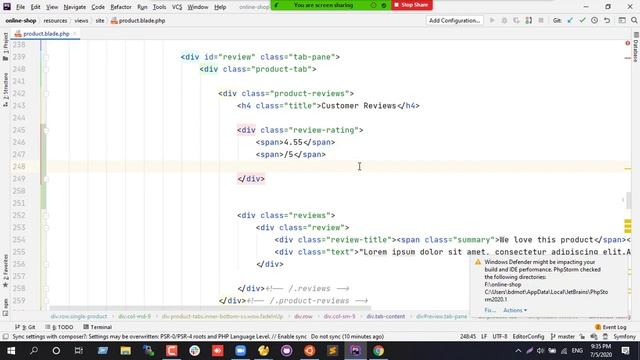Show Git history clock icon
Screen dimensions: 640x360
(595, 20)
